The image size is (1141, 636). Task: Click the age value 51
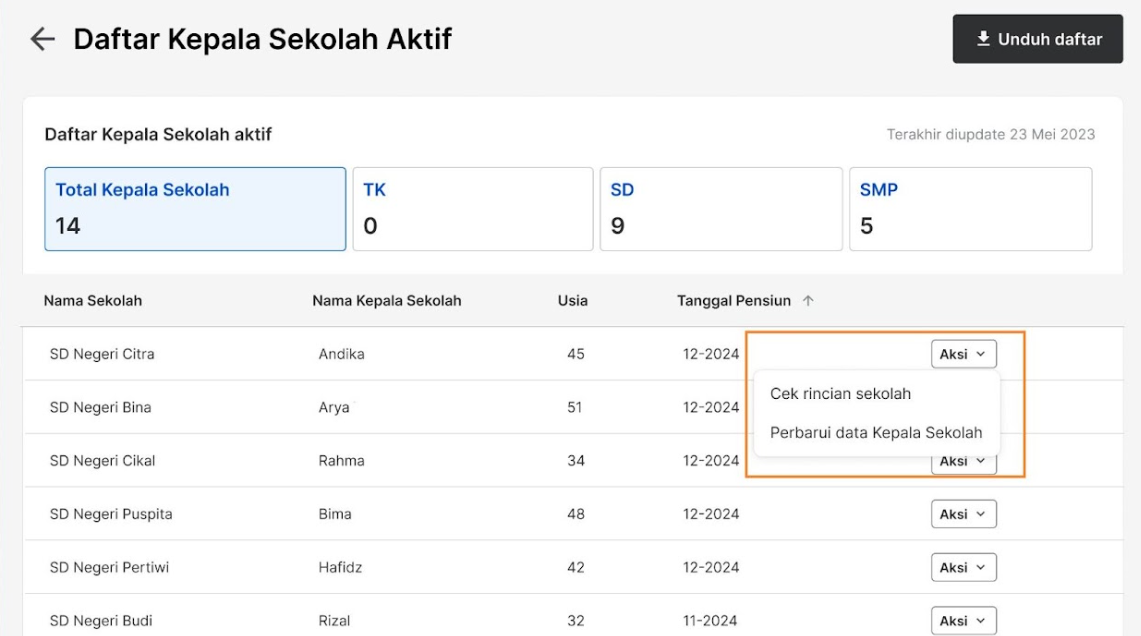[575, 408]
